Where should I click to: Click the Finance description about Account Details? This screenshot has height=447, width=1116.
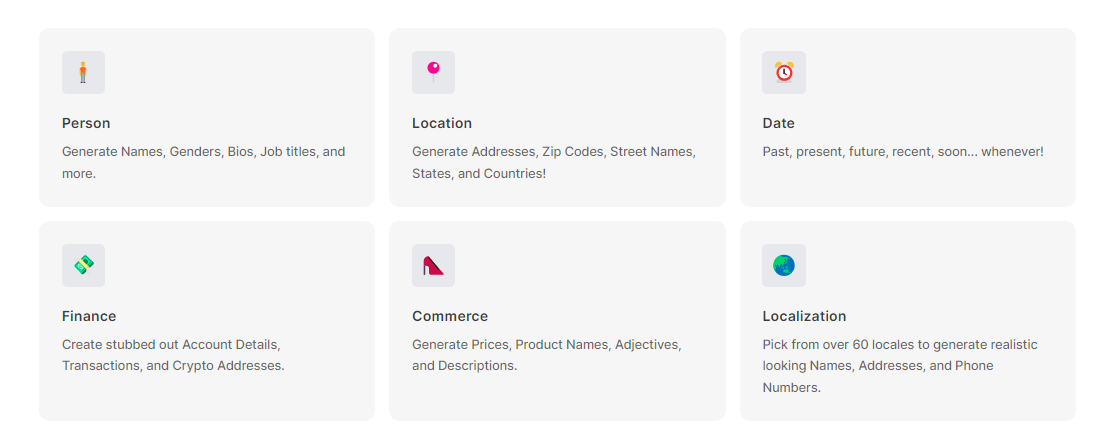pos(173,355)
